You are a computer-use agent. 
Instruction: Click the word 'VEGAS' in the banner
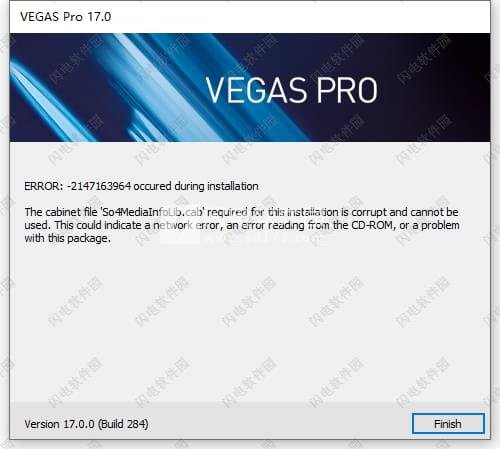click(256, 90)
